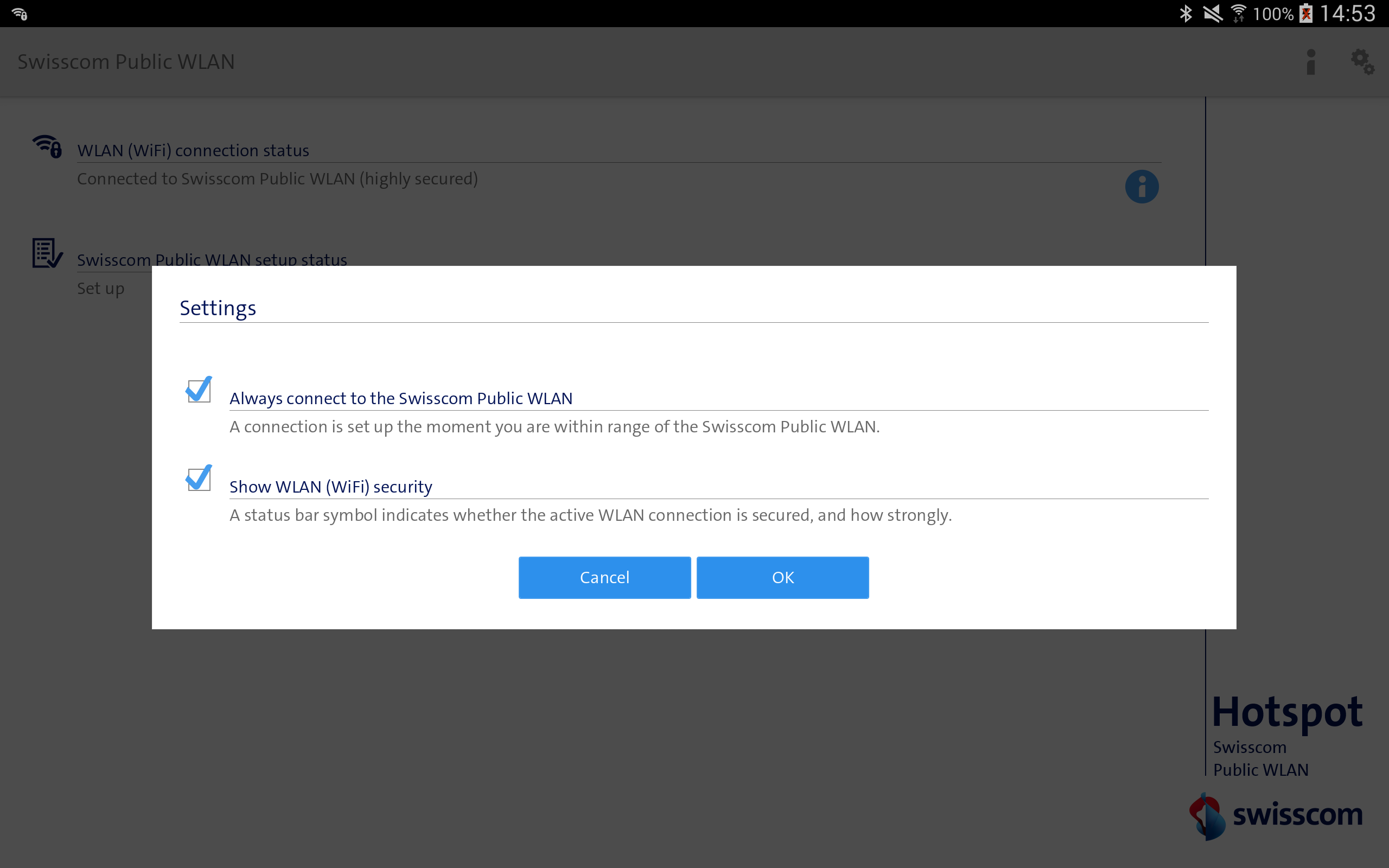Select WLAN (WiFi) connection status heading

(x=193, y=150)
